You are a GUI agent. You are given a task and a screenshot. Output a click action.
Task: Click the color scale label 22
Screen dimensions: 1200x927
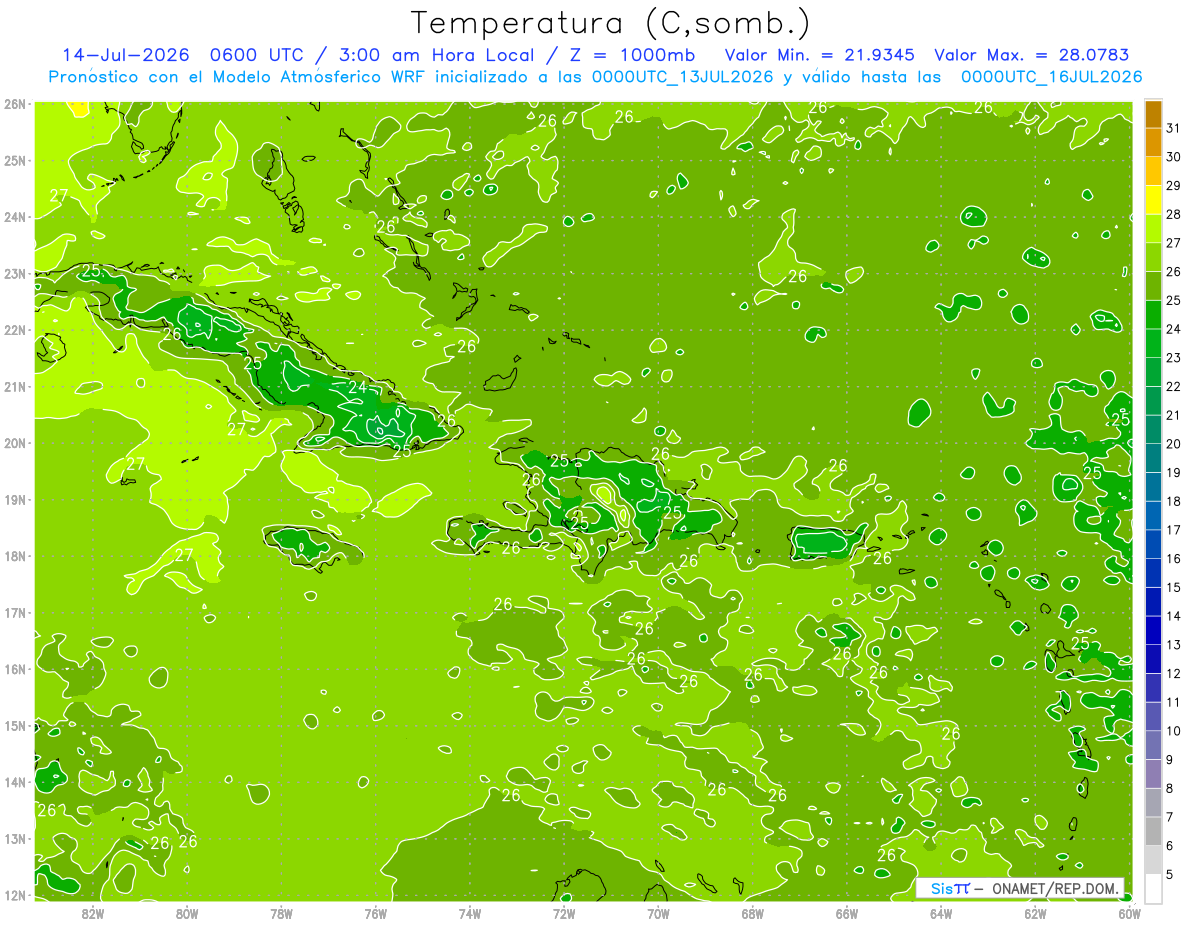tap(1174, 387)
